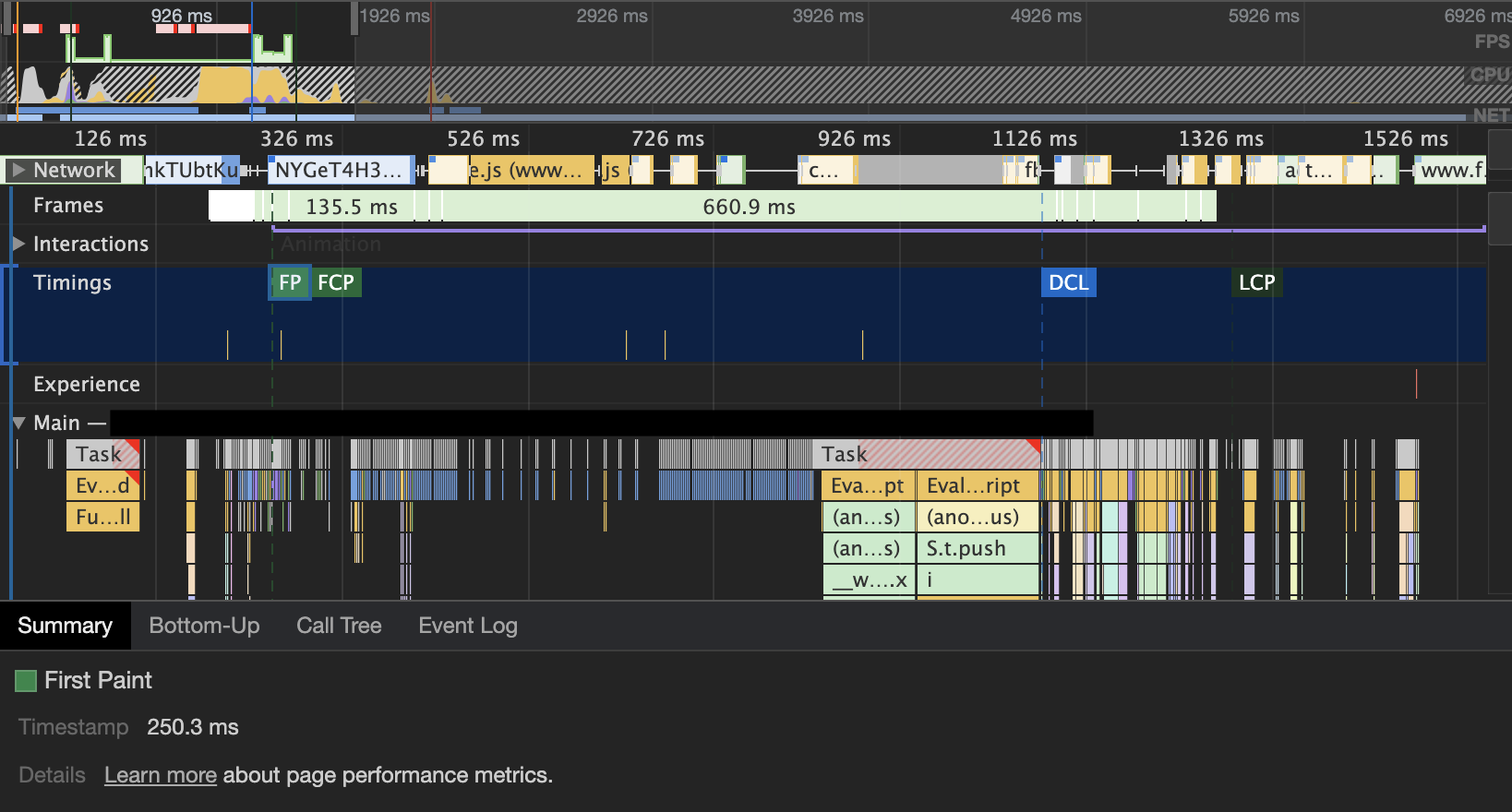Click the left overview selection handle

point(6,18)
